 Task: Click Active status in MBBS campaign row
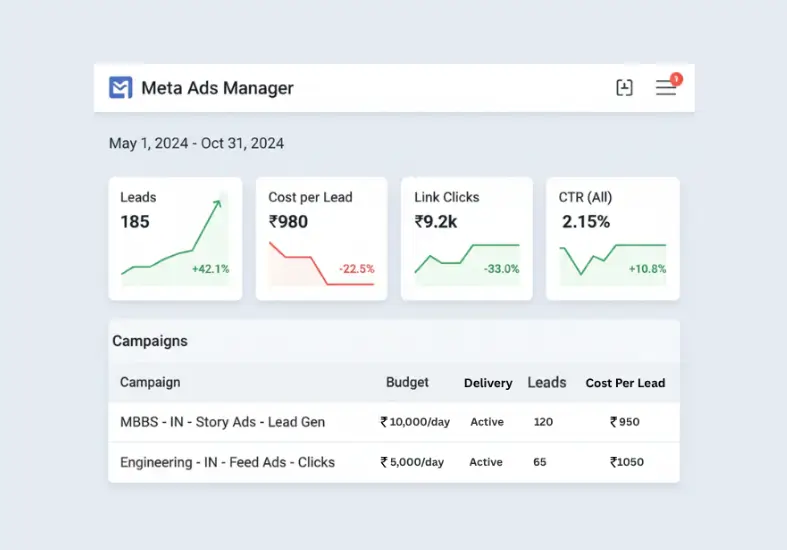(487, 422)
